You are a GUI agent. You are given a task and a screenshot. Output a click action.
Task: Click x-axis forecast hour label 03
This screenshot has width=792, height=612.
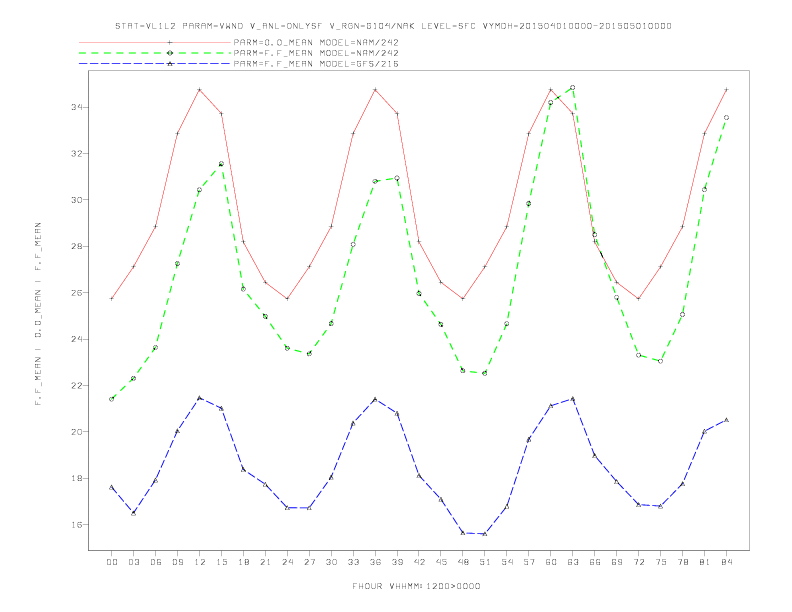pyautogui.click(x=133, y=562)
